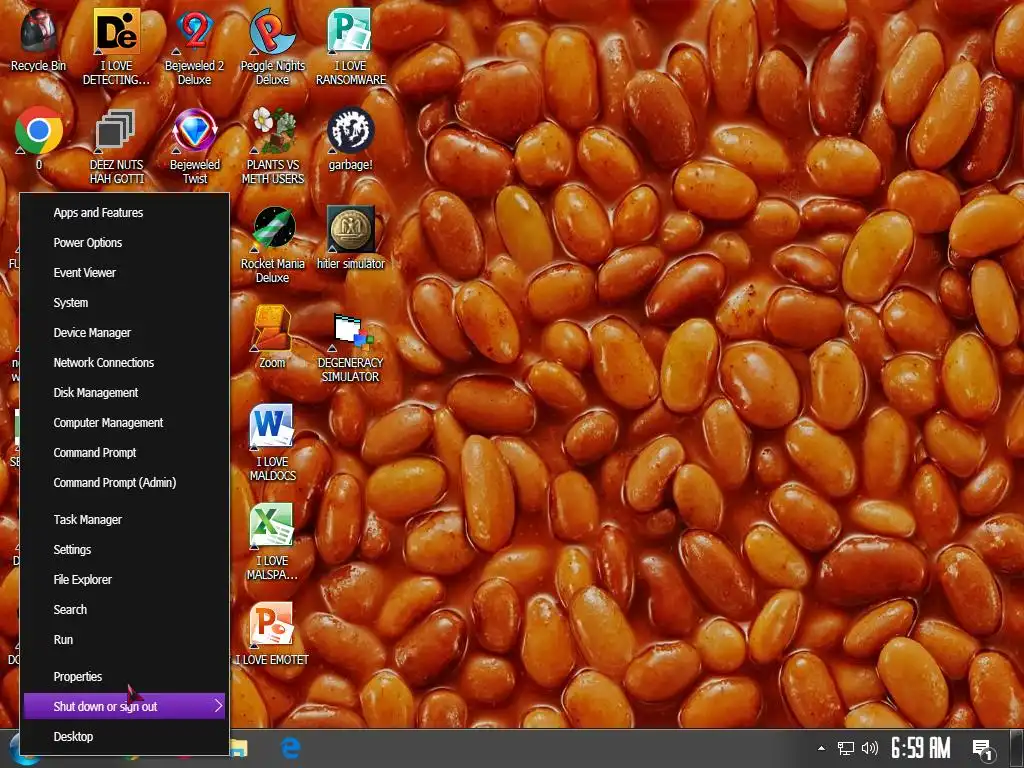The image size is (1024, 768).
Task: Open I LOVE EMOTET PowerPoint shortcut
Action: [272, 634]
